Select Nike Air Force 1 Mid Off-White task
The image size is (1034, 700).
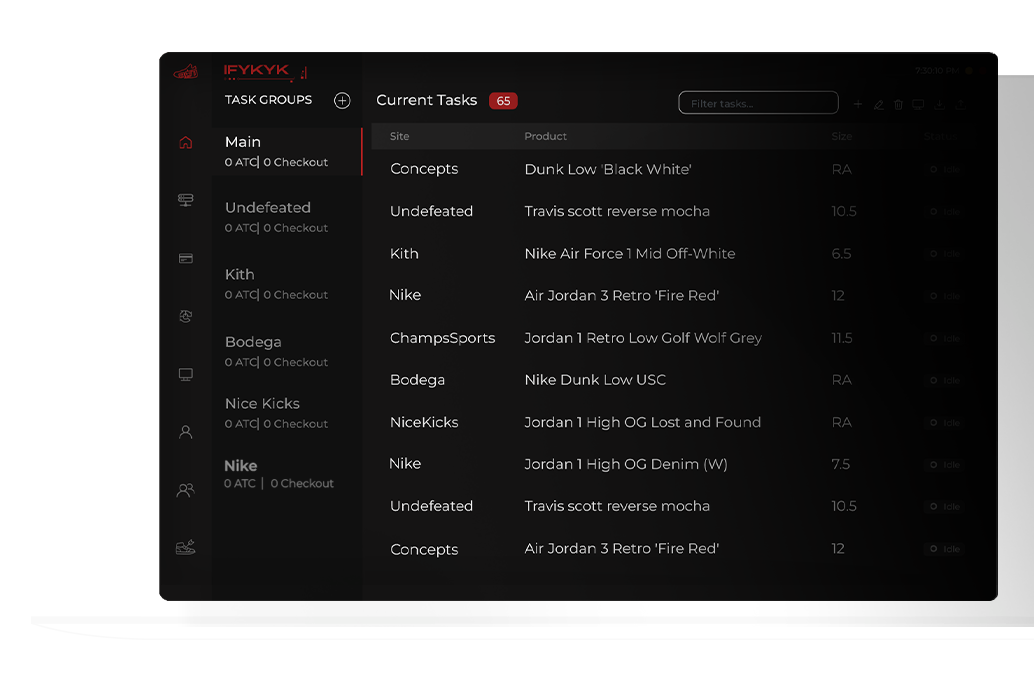[x=630, y=254]
